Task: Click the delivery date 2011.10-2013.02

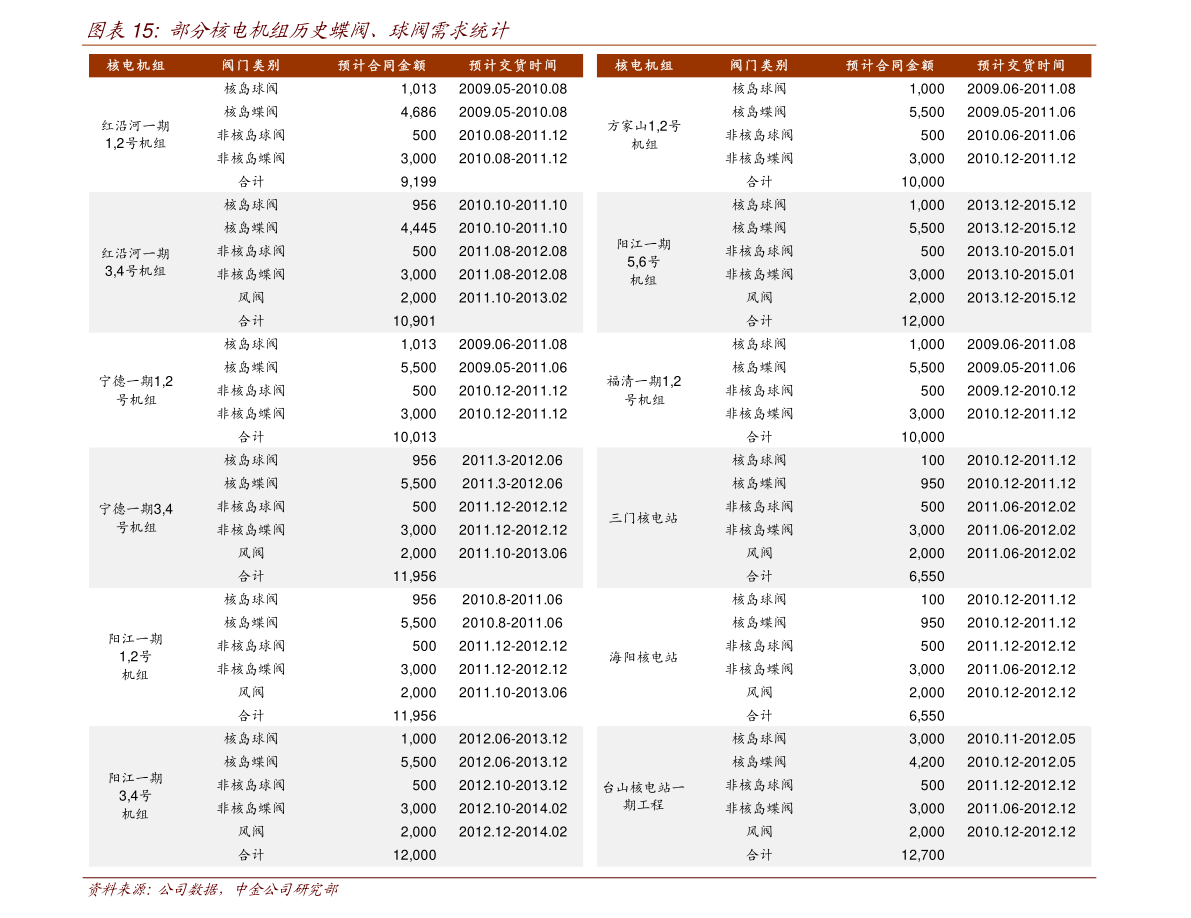Action: [x=512, y=298]
